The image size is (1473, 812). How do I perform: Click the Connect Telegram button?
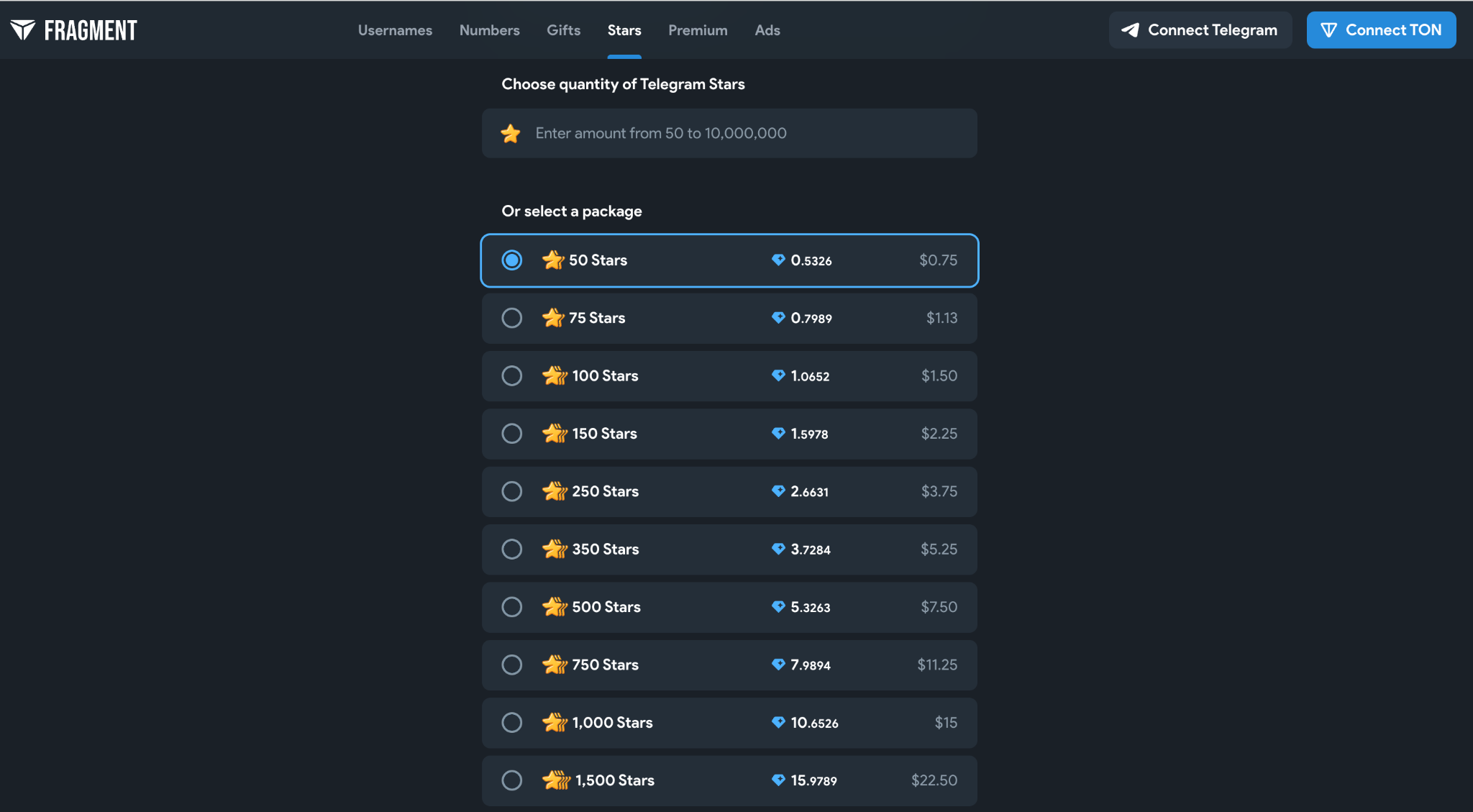pyautogui.click(x=1200, y=29)
